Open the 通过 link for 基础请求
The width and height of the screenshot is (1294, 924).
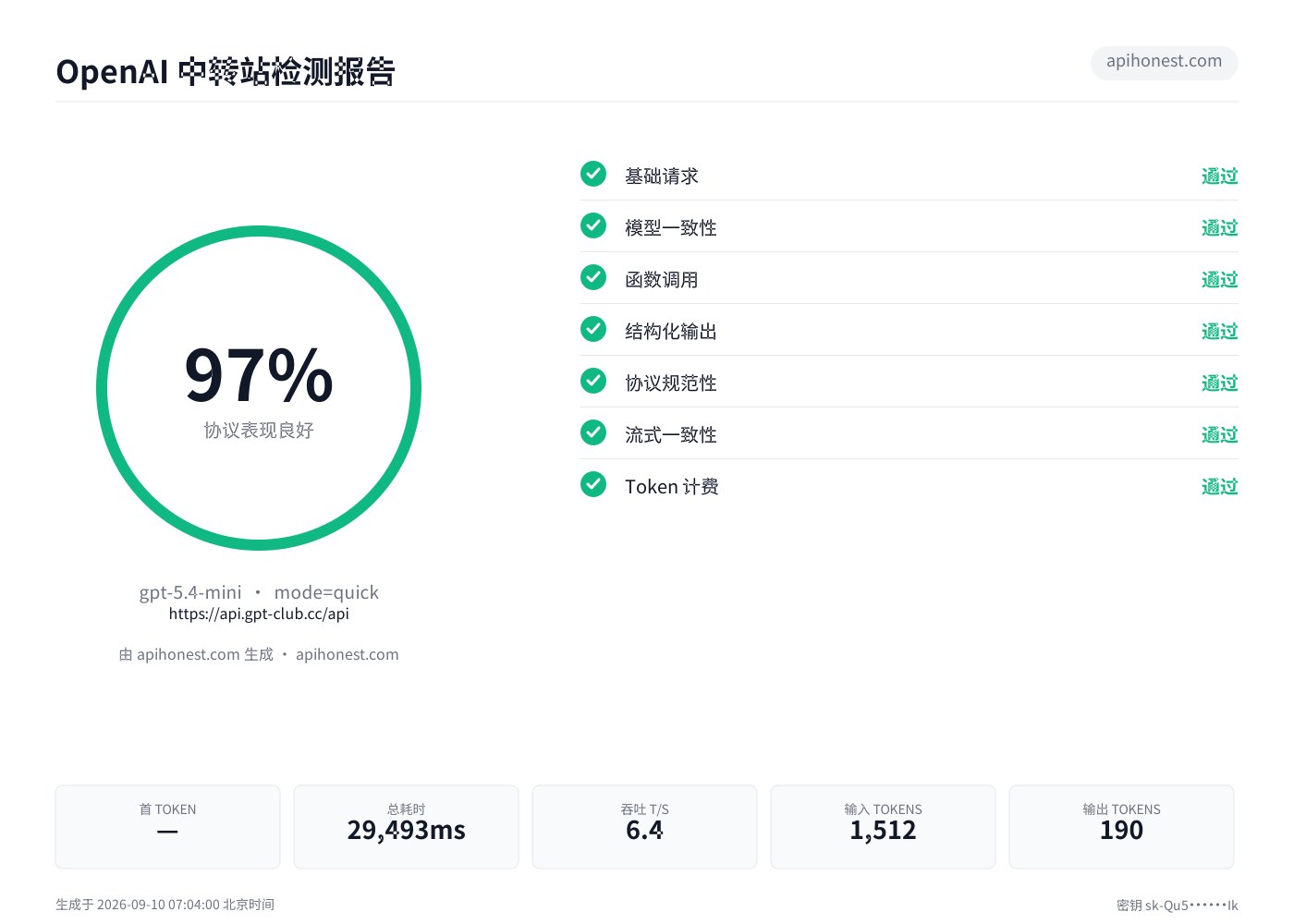[x=1219, y=176]
